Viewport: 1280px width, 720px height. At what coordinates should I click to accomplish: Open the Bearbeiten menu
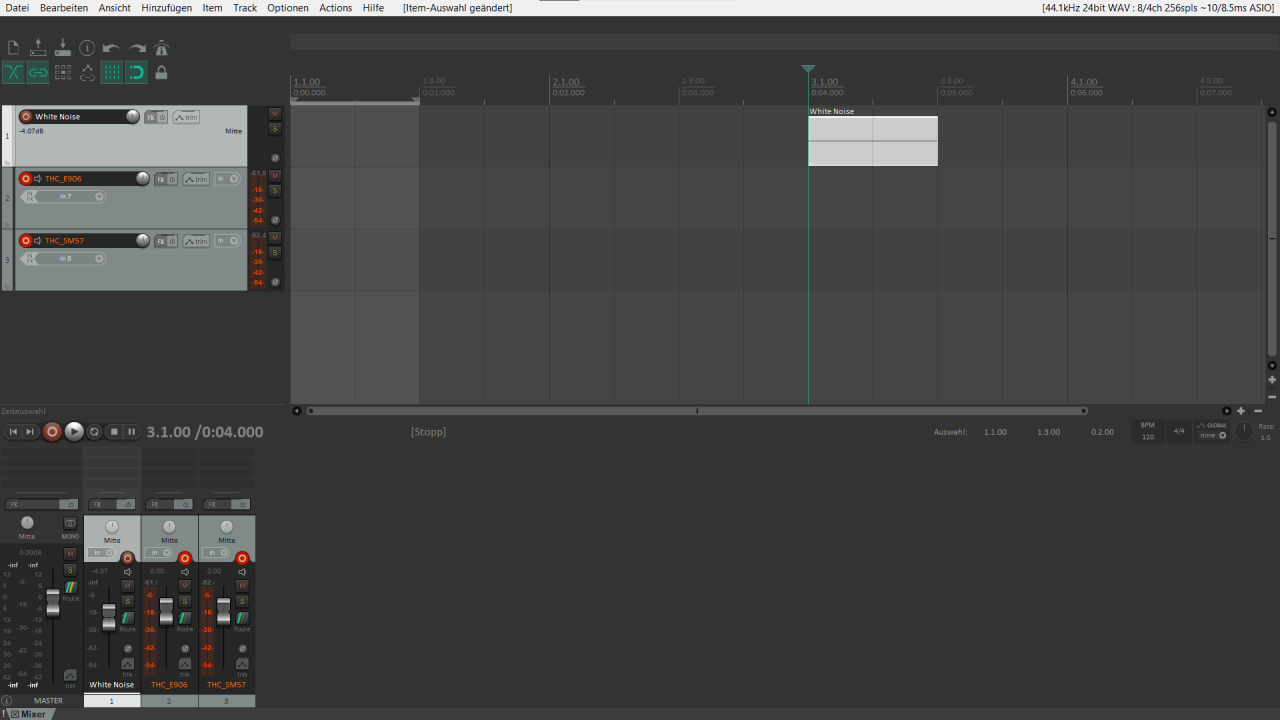pos(64,7)
